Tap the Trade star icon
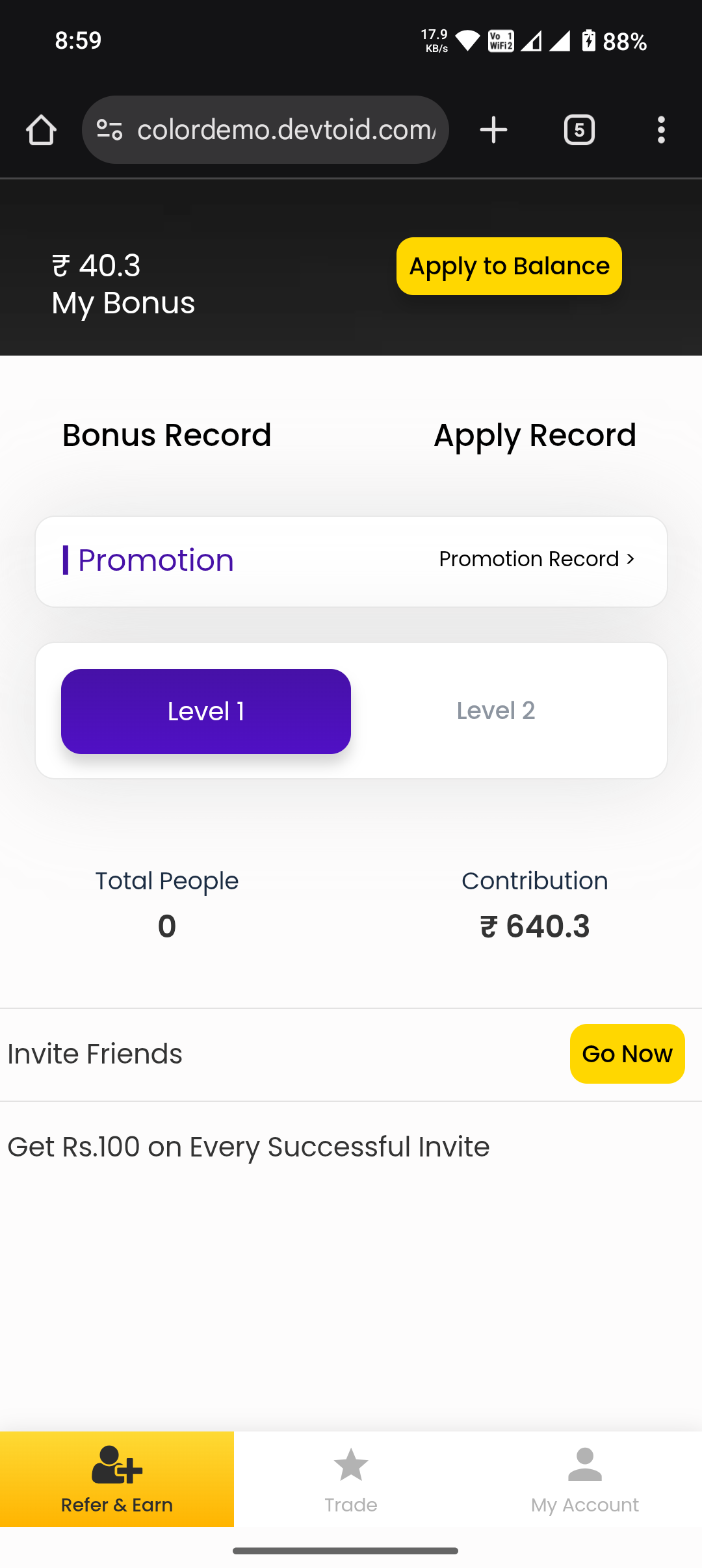The width and height of the screenshot is (702, 1568). pyautogui.click(x=351, y=1464)
